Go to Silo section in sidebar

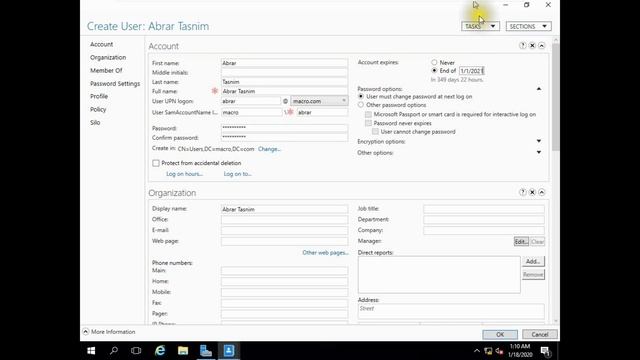point(95,122)
